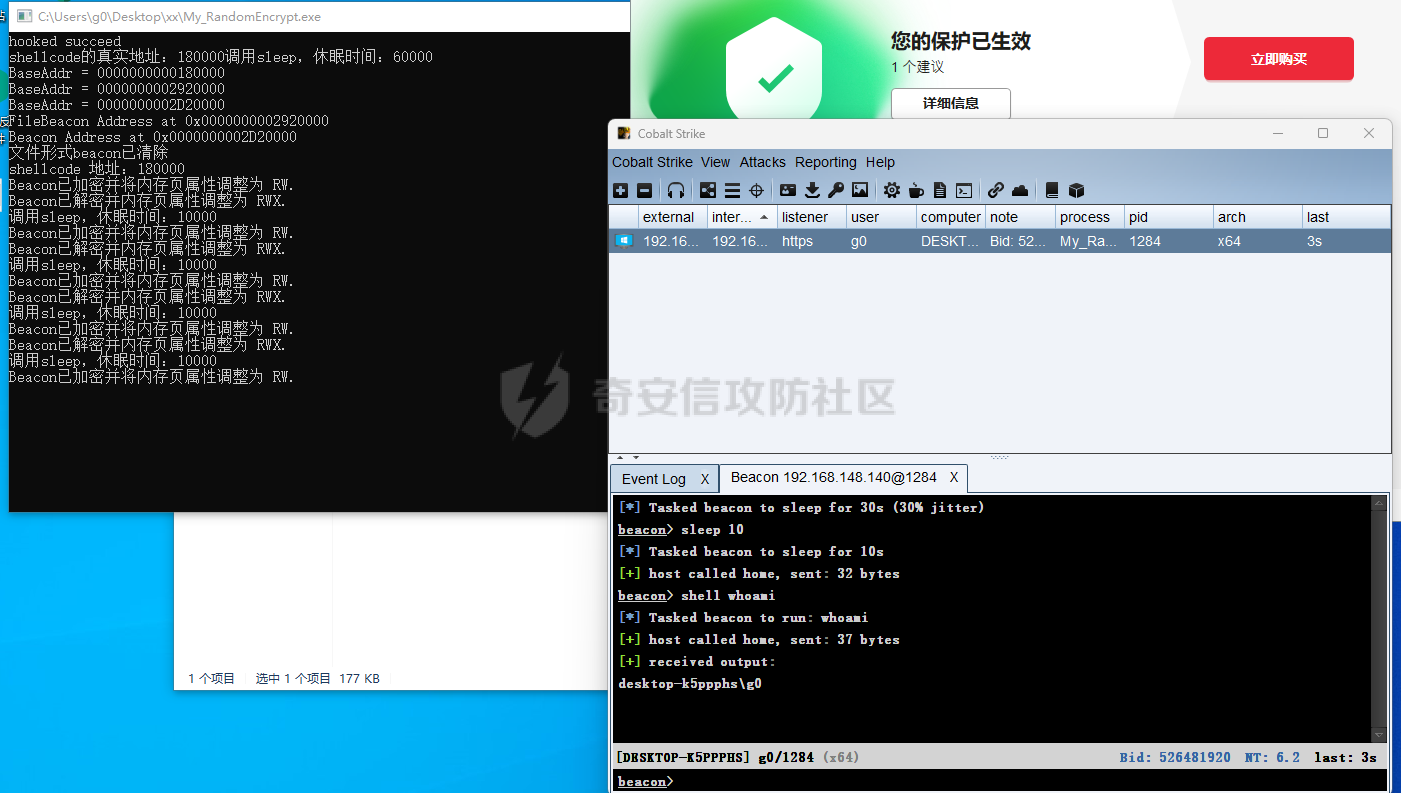This screenshot has height=793, width=1401.
Task: Click "Bid: 526481920" in the status bar
Action: 1175,757
